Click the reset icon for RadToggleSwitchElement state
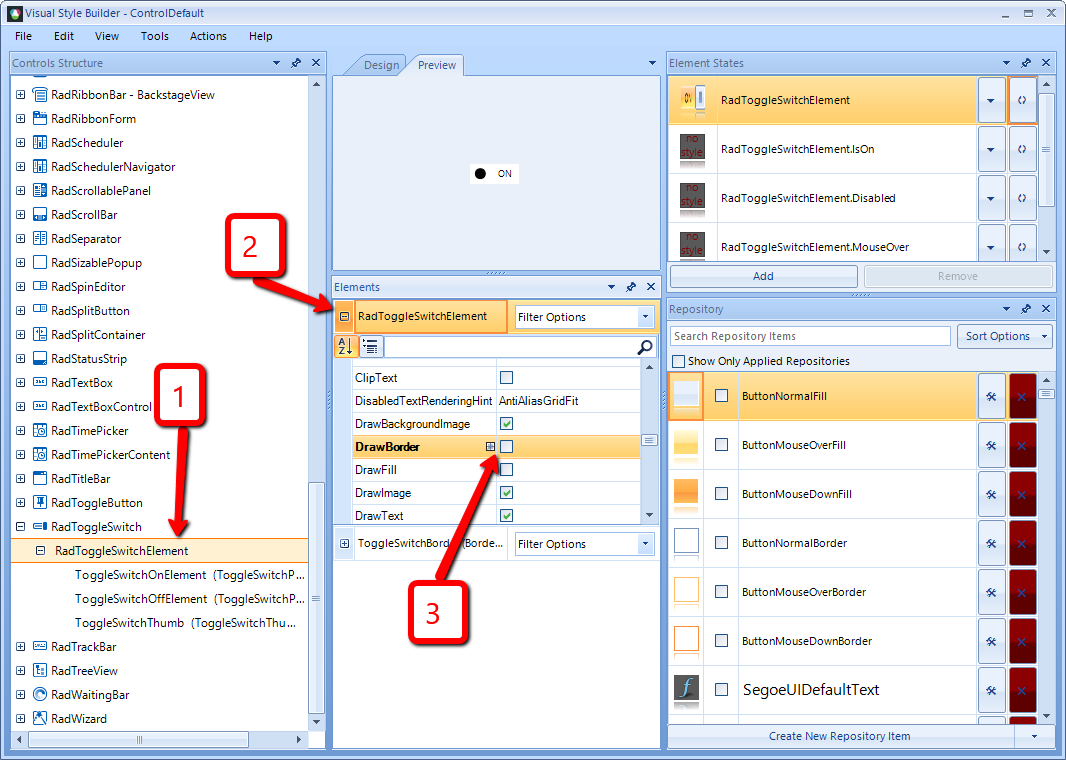 coord(1022,100)
